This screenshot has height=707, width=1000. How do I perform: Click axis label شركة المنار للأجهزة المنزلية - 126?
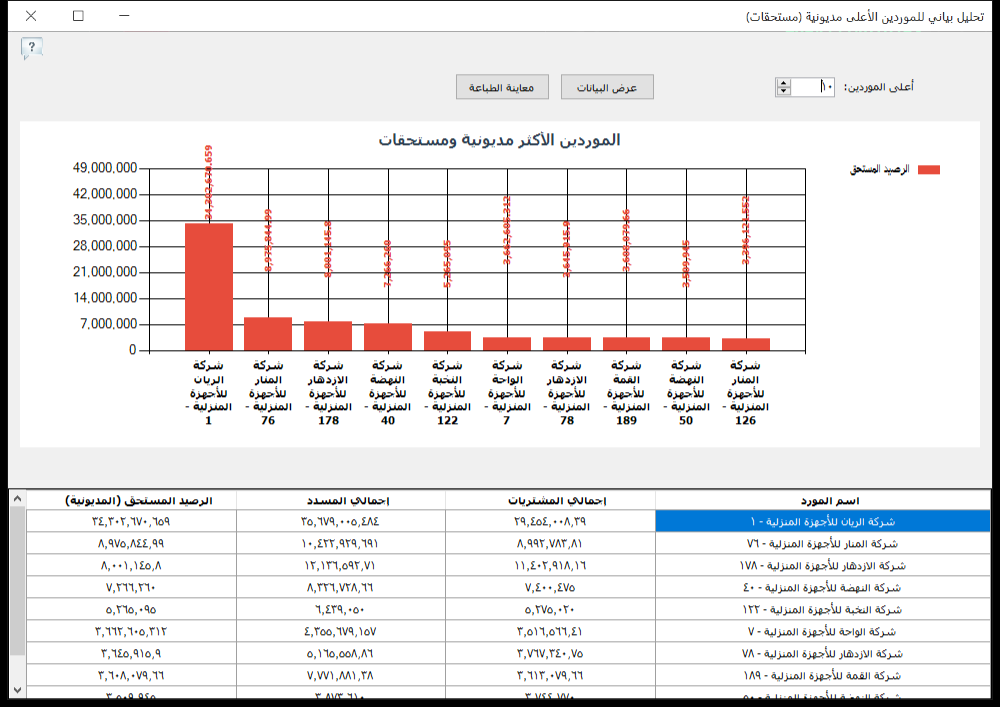(746, 393)
